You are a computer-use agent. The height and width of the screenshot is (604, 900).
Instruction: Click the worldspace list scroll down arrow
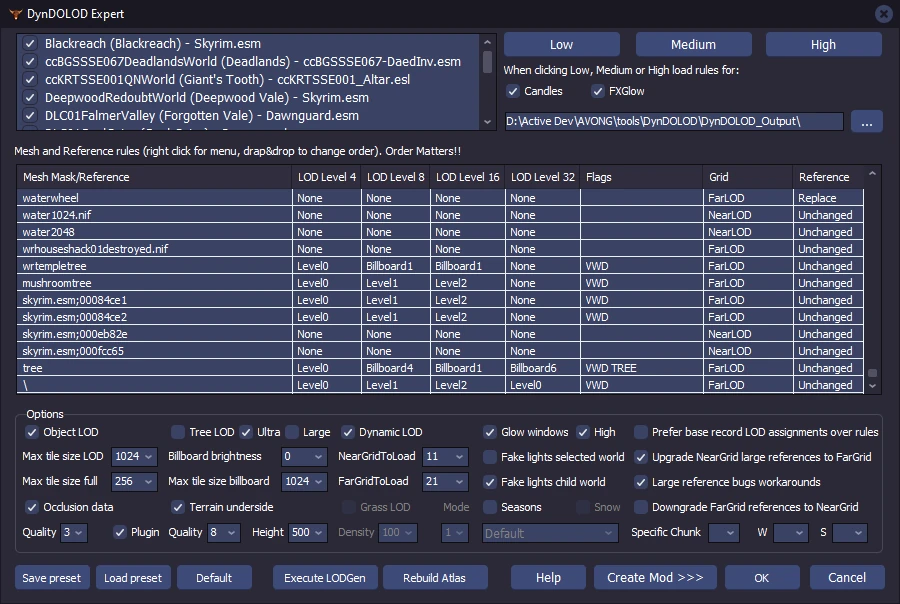(x=487, y=122)
